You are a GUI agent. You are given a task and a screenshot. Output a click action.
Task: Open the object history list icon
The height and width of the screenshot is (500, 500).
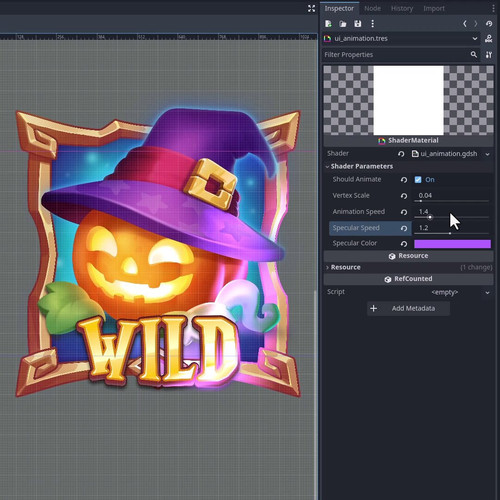point(489,24)
